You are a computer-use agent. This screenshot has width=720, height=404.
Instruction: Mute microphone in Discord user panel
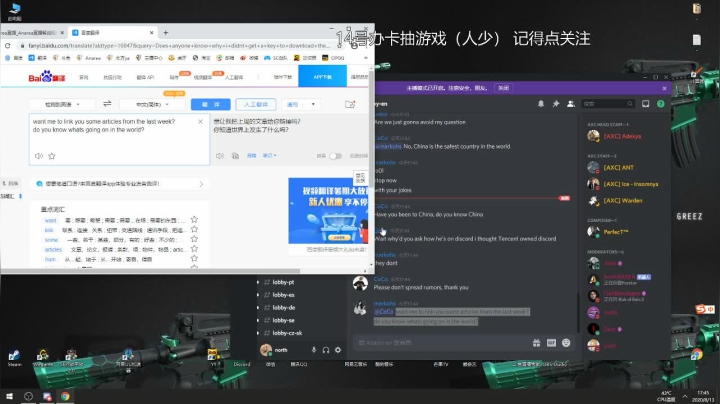click(314, 350)
